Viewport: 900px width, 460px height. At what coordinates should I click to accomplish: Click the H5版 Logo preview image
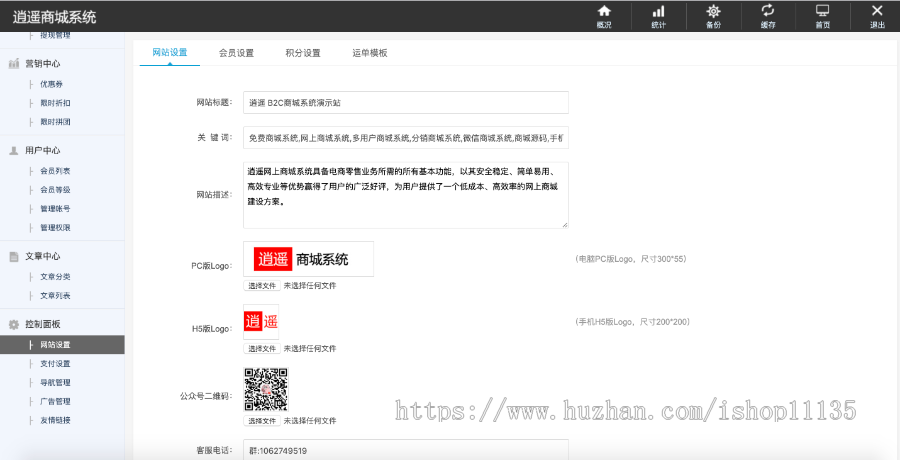click(x=261, y=321)
